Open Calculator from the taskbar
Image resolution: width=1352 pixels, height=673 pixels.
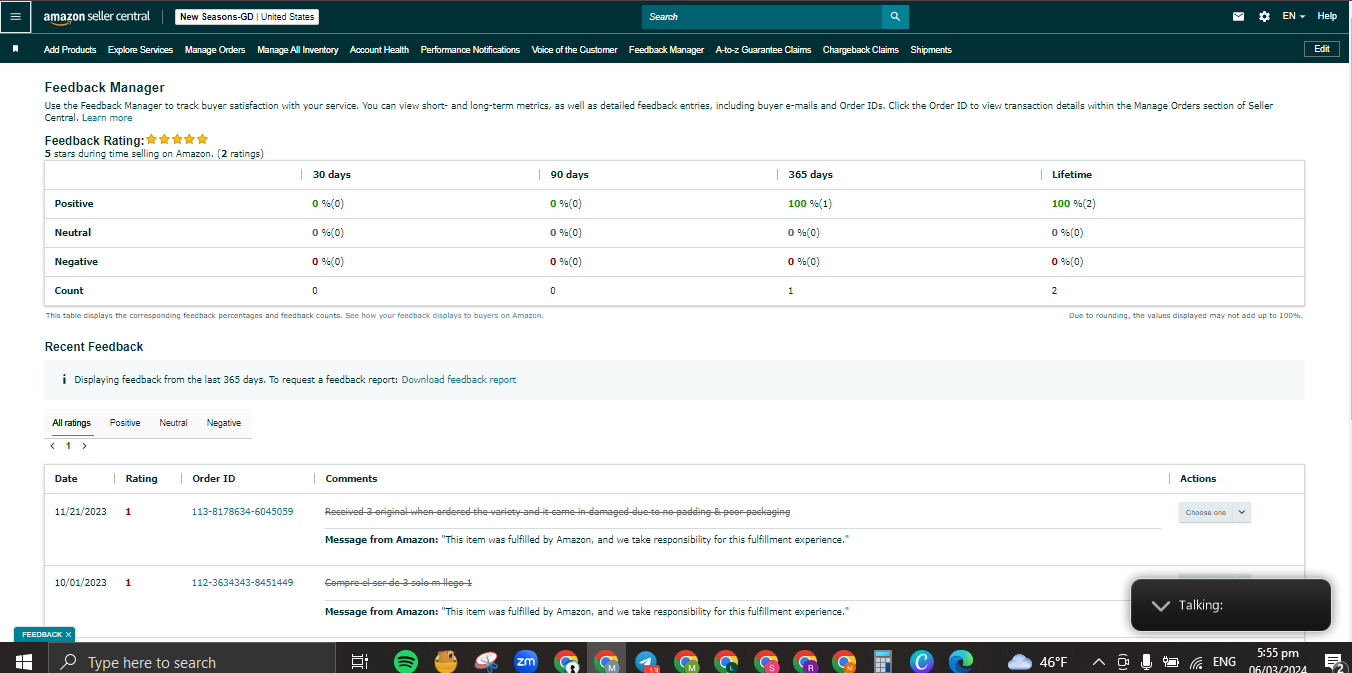pyautogui.click(x=882, y=661)
